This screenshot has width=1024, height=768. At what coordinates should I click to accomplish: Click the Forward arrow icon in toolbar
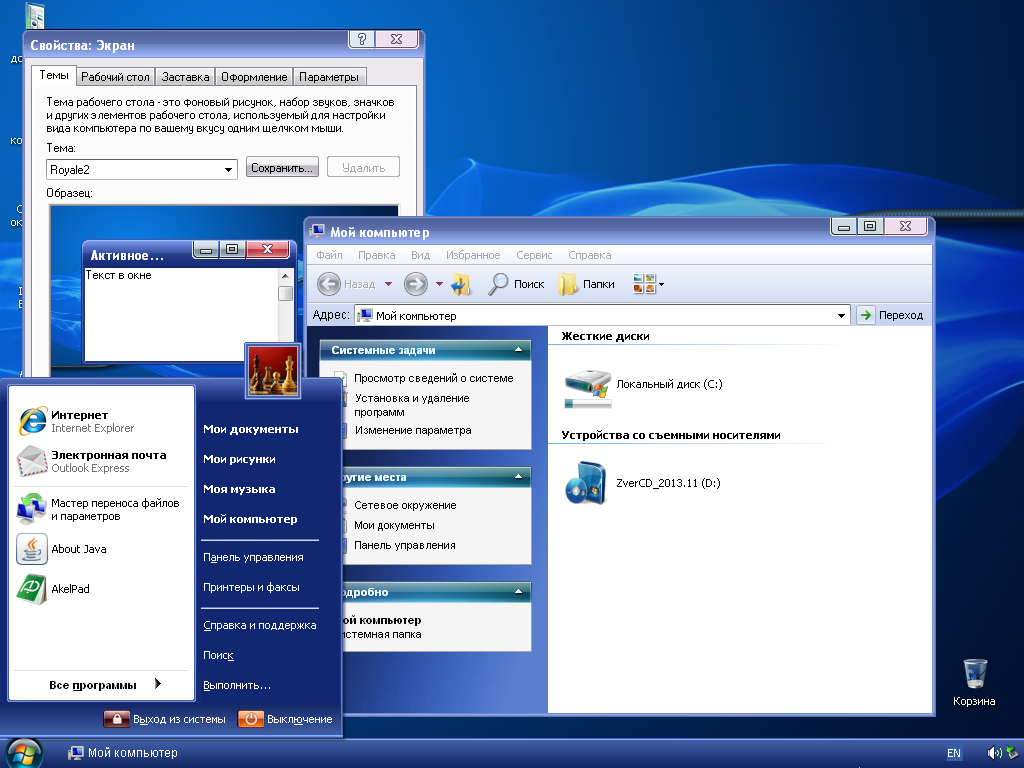click(416, 284)
